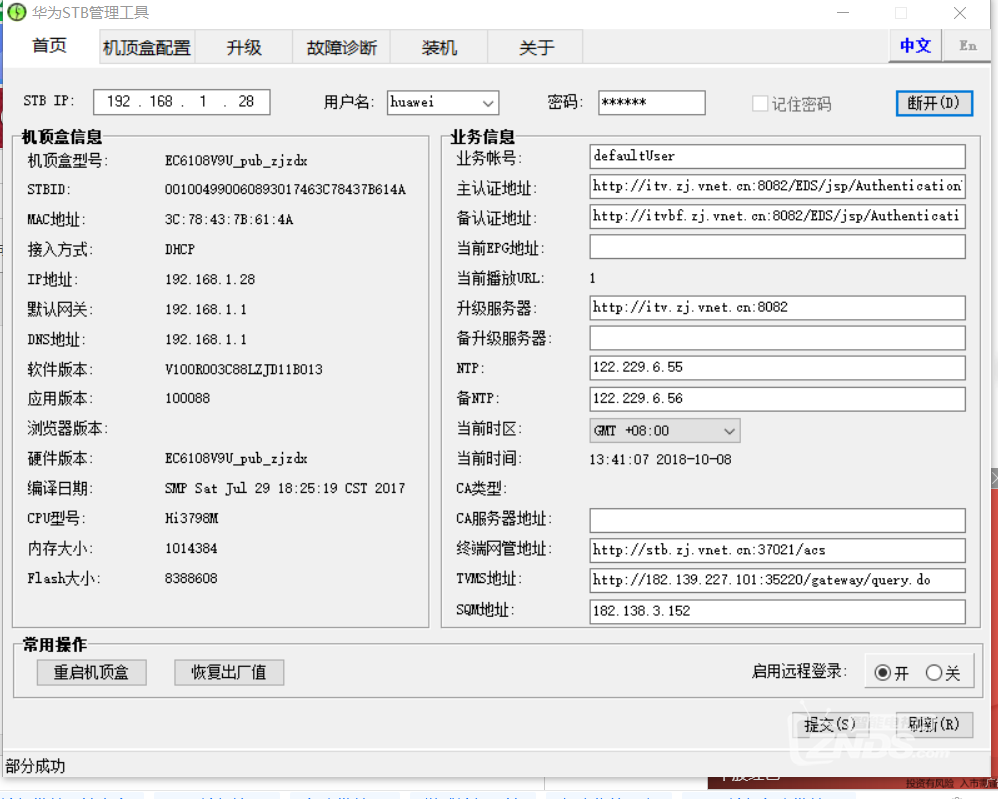Expand the 用户名 huawei dropdown

coord(488,103)
